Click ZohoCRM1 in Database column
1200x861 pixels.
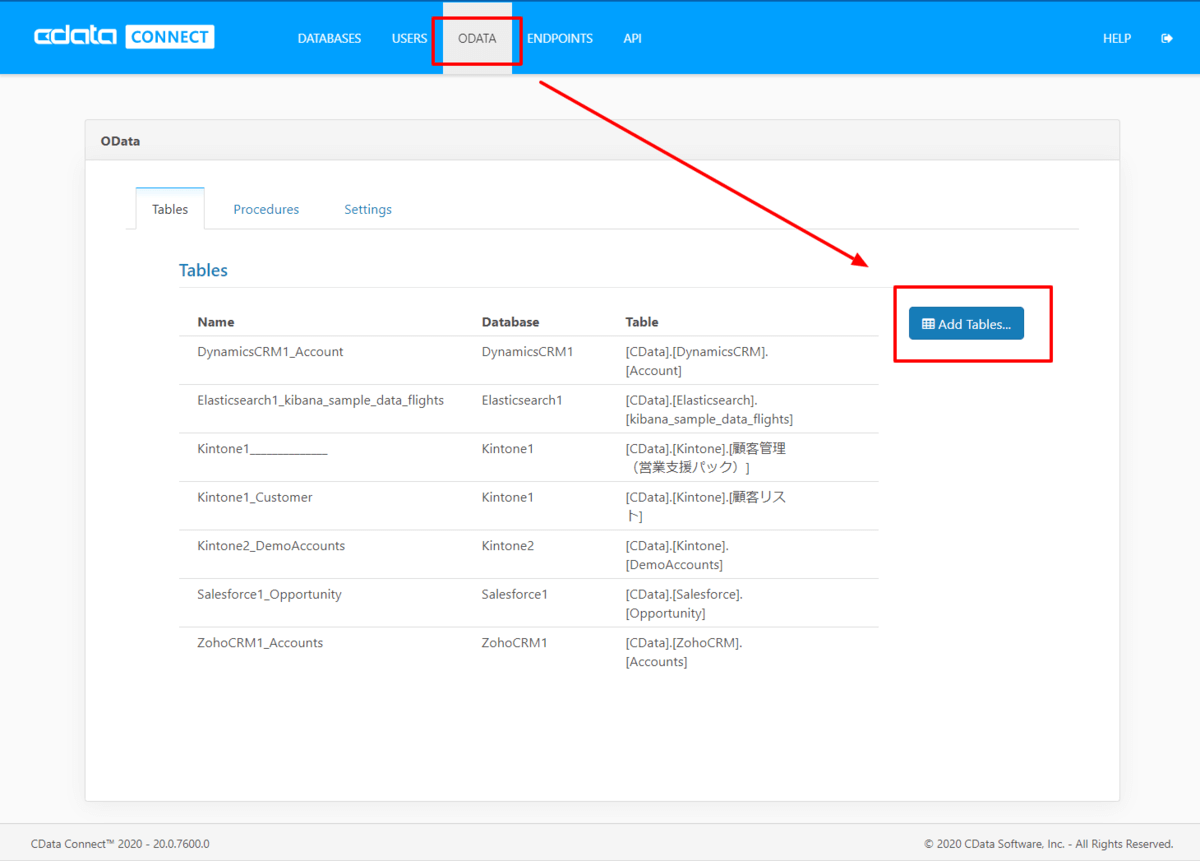coord(514,643)
